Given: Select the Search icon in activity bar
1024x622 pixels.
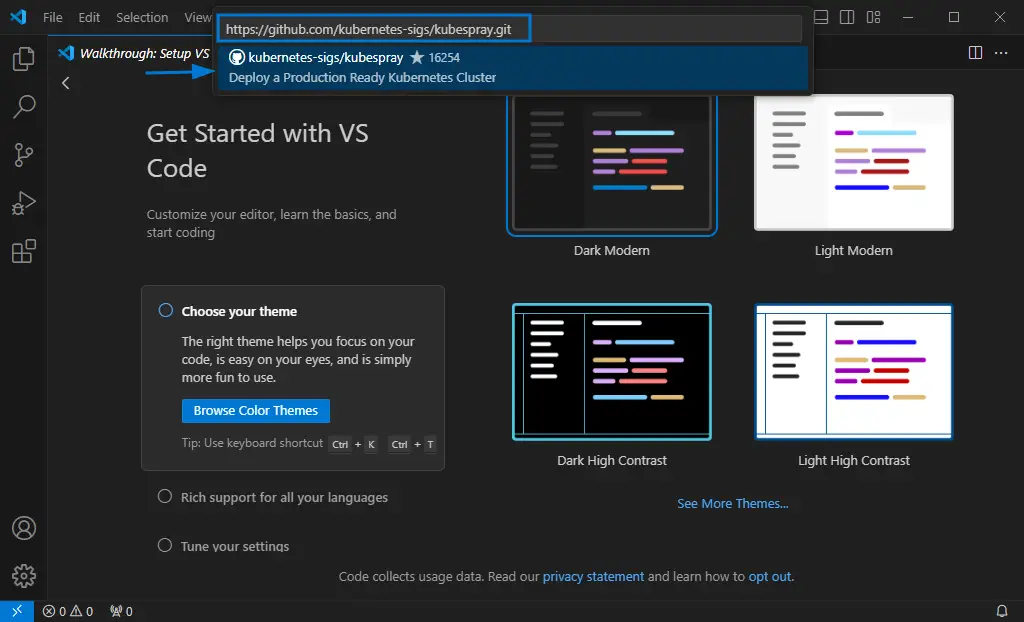Looking at the screenshot, I should click(x=22, y=107).
